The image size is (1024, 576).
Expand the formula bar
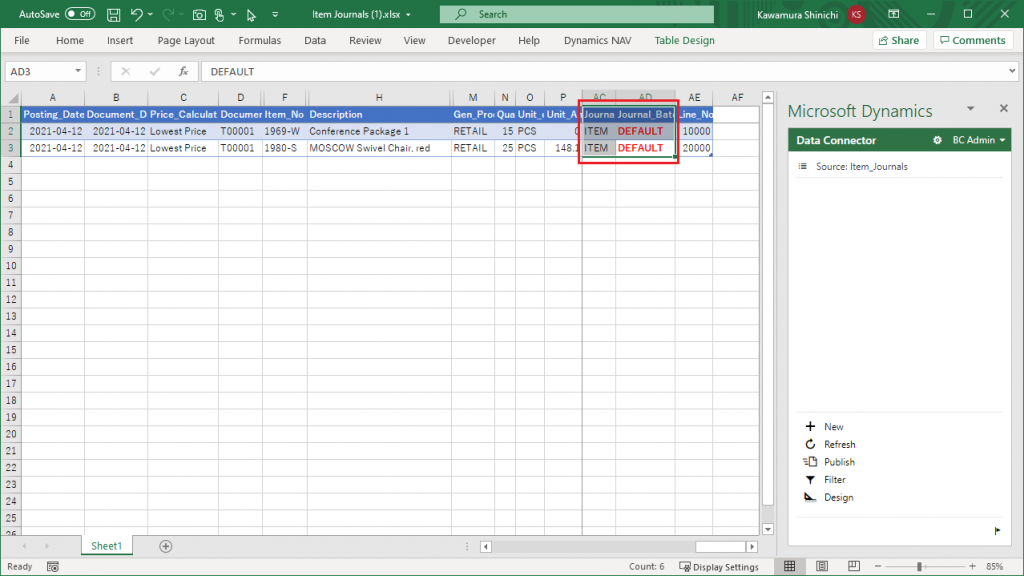coord(1012,71)
